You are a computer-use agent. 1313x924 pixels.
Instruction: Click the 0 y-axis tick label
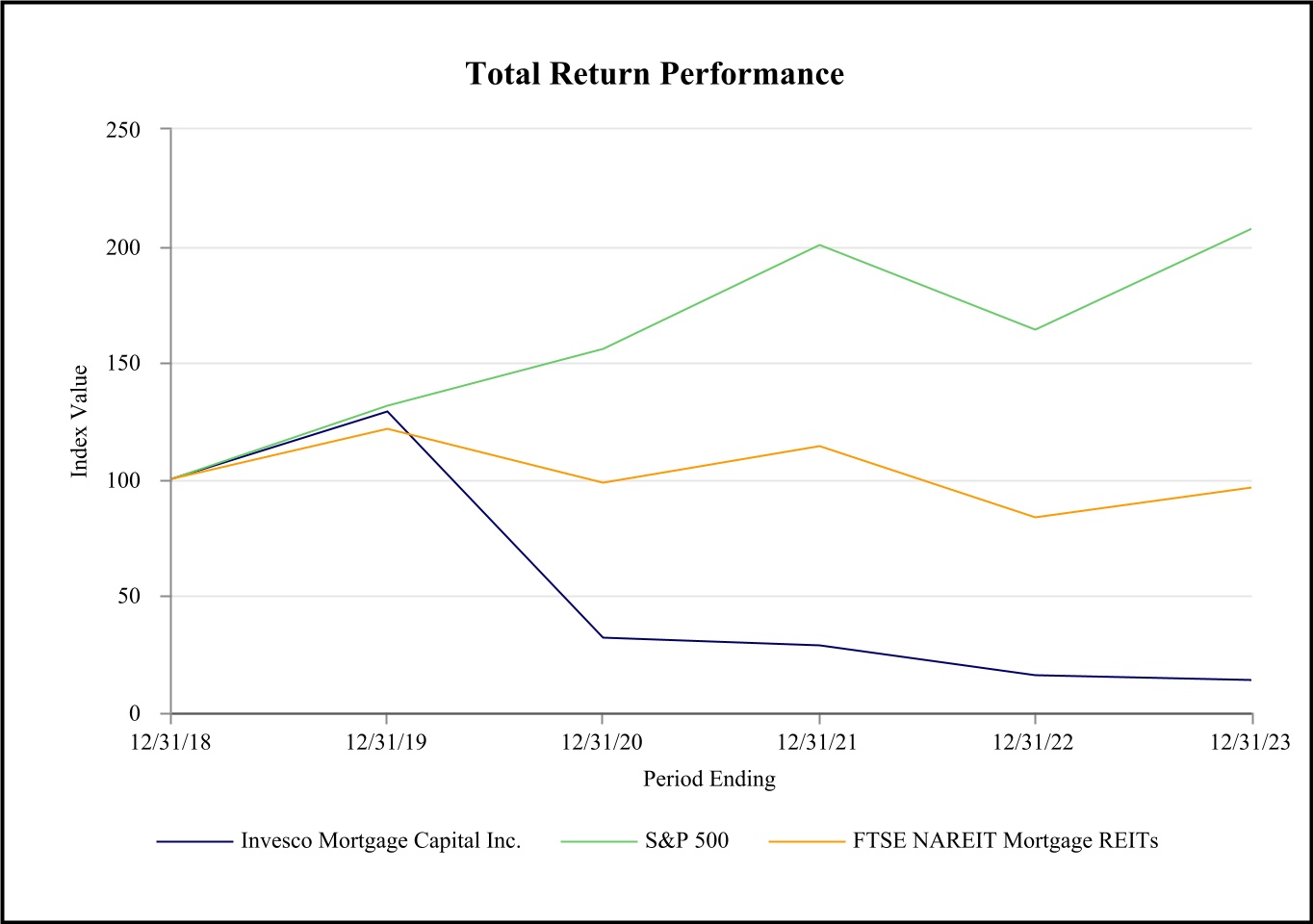point(135,713)
